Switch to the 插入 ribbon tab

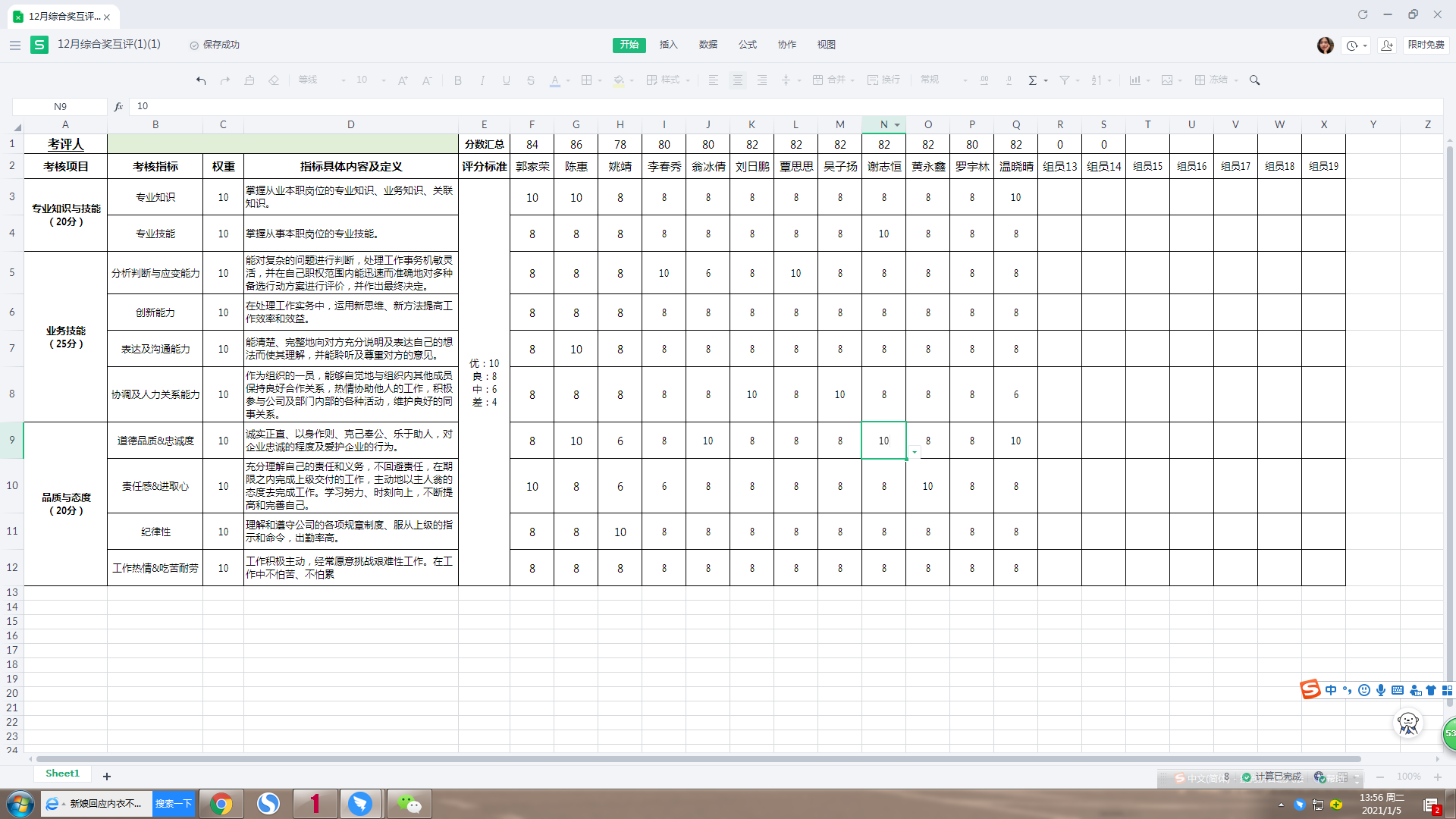[x=668, y=45]
